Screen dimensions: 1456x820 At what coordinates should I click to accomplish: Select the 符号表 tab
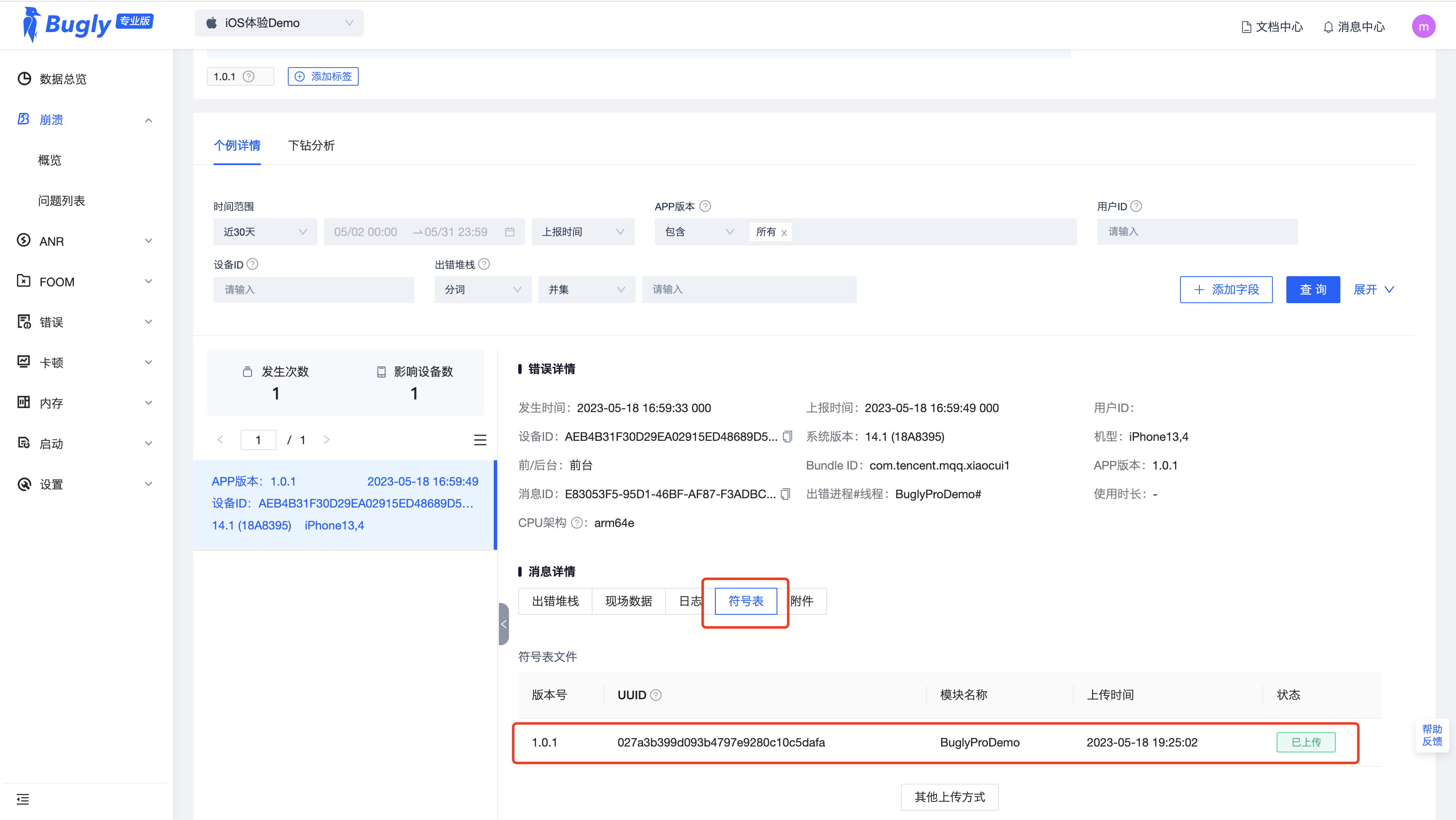click(746, 601)
